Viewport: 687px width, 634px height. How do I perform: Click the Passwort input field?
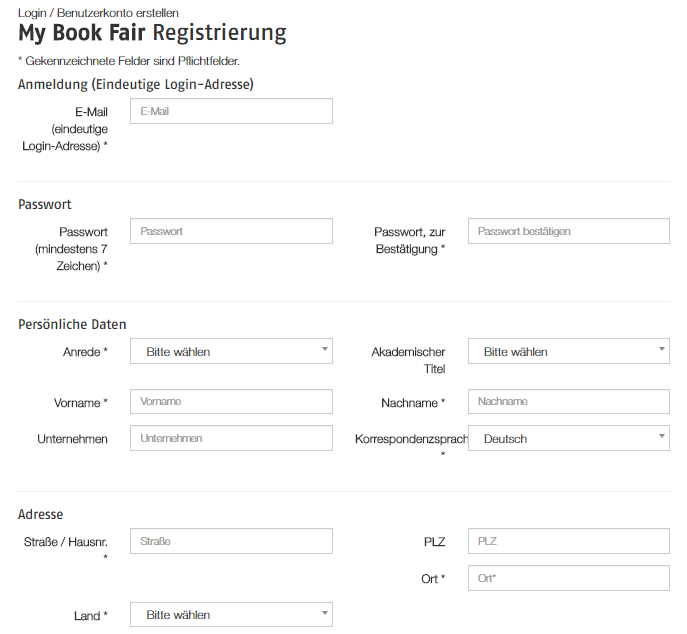(x=231, y=232)
